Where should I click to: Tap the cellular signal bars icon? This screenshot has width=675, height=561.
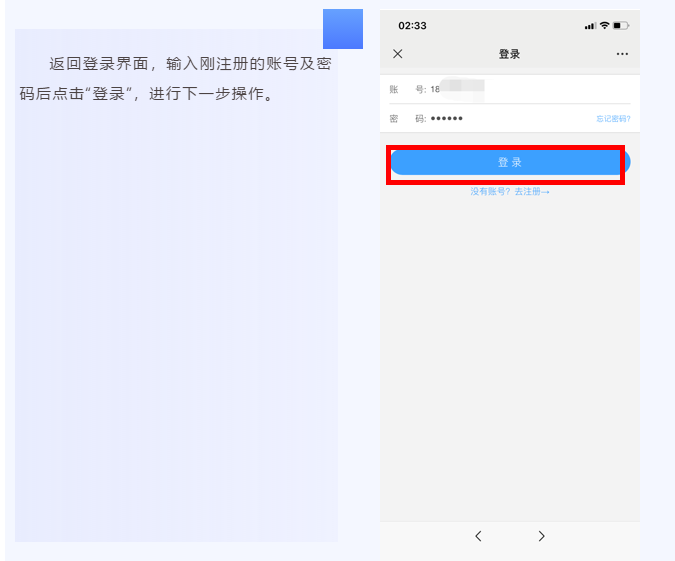click(x=590, y=26)
